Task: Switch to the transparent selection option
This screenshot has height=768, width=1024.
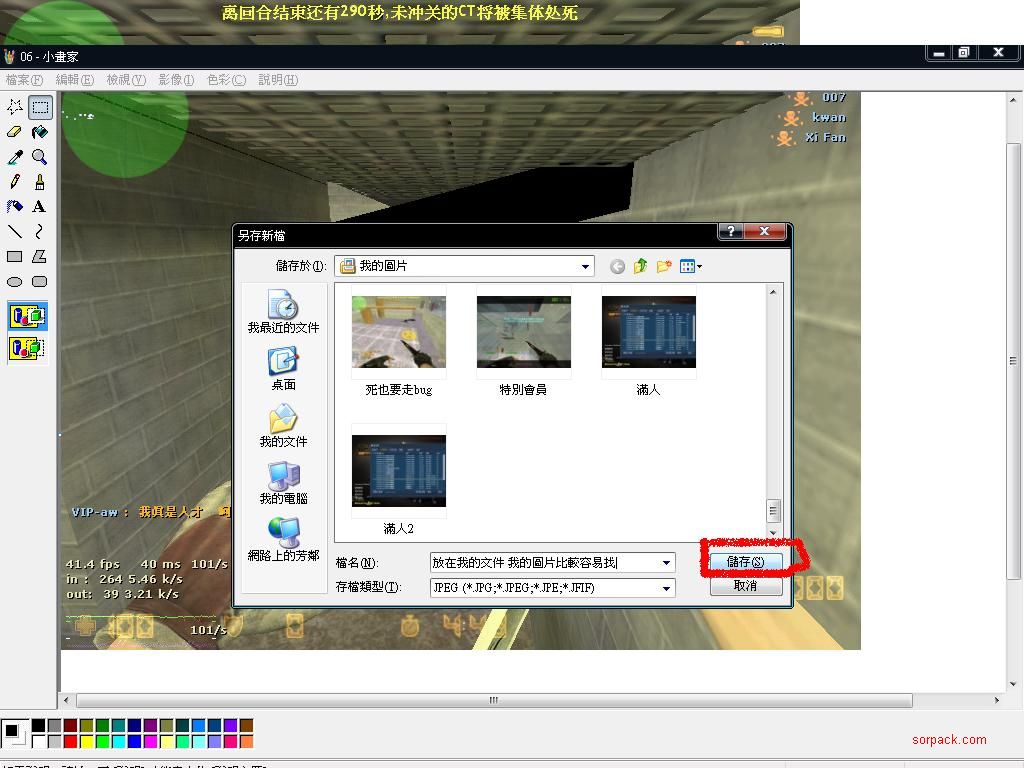Action: coord(27,349)
